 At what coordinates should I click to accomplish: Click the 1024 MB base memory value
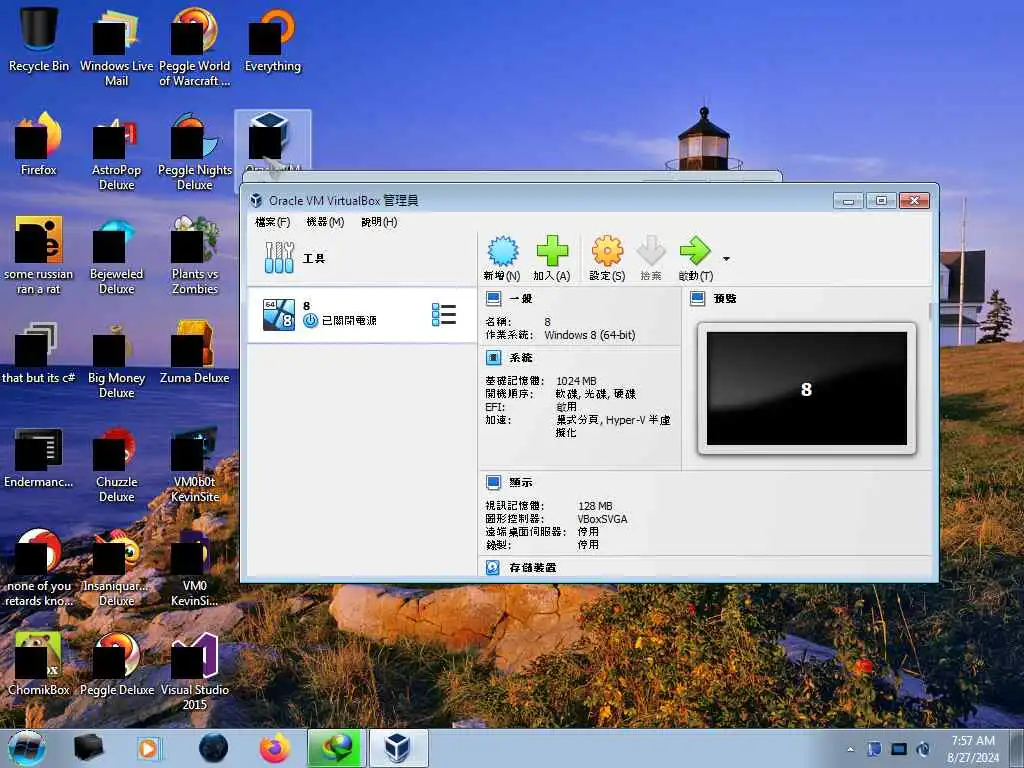(576, 381)
